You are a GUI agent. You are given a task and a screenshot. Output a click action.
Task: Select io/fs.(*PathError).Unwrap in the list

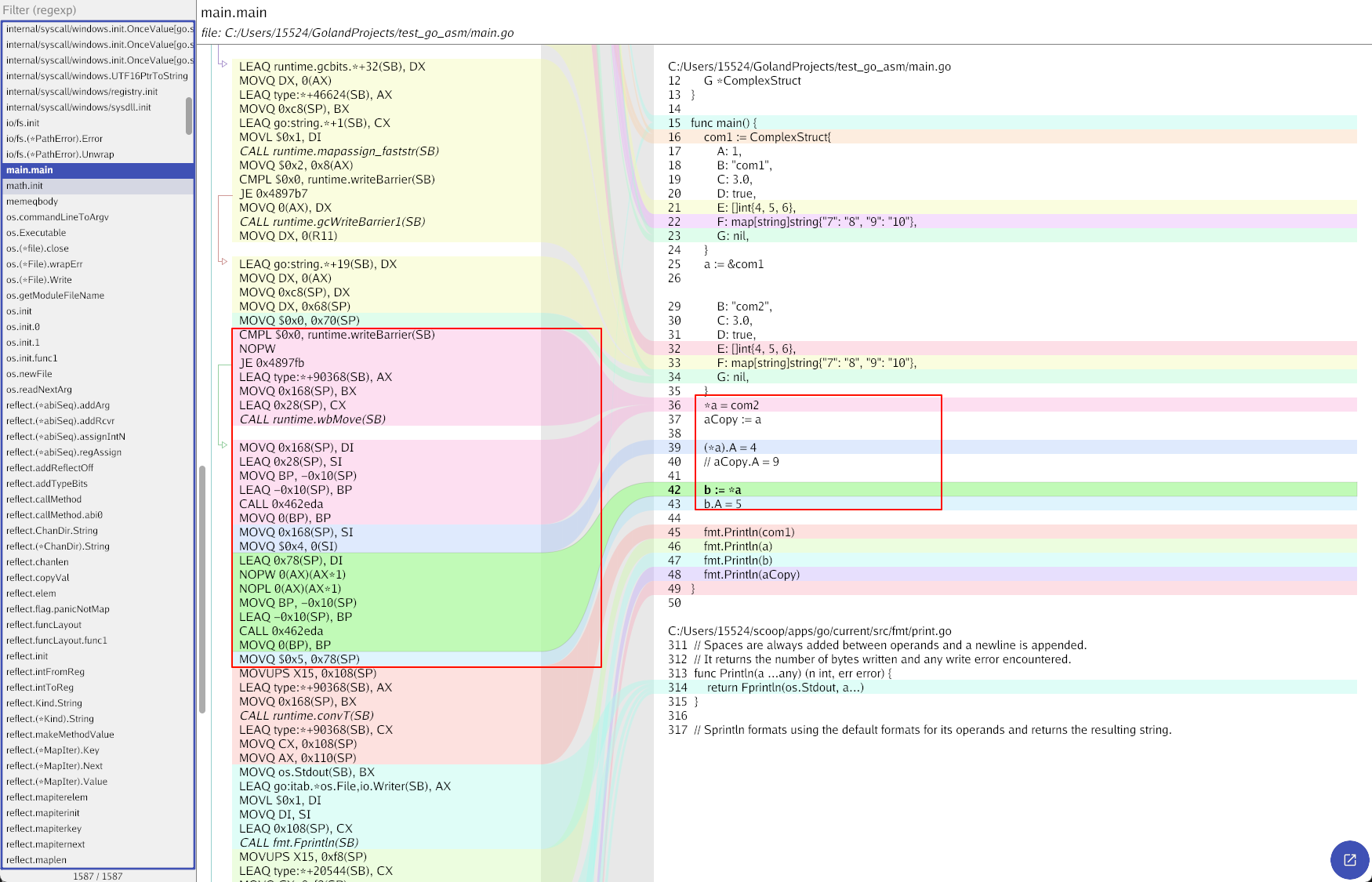pos(60,154)
